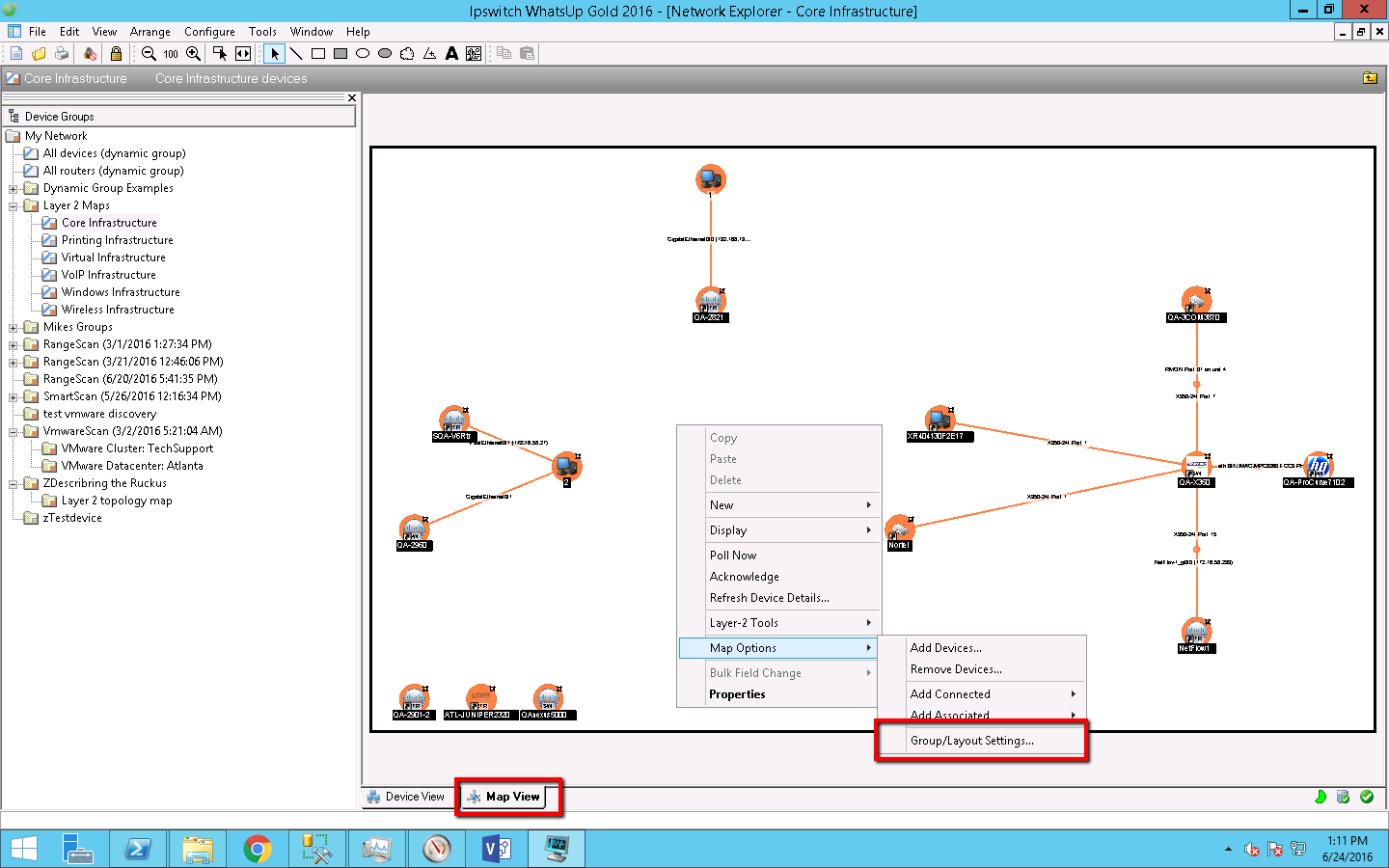Viewport: 1389px width, 868px height.
Task: Select the hollow ellipse drawing tool
Action: click(x=363, y=54)
